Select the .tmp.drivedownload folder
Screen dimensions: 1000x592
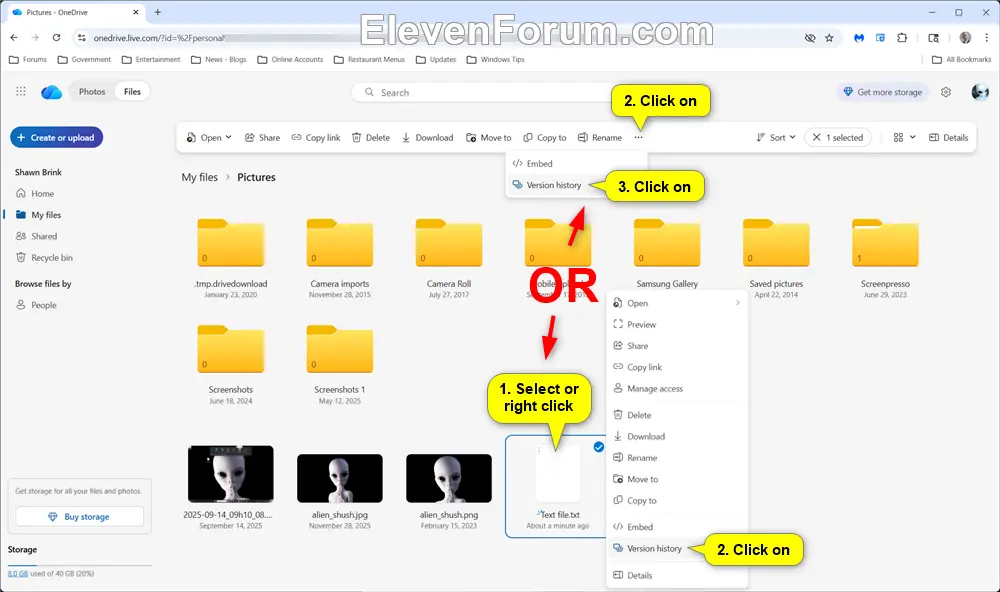click(x=231, y=243)
